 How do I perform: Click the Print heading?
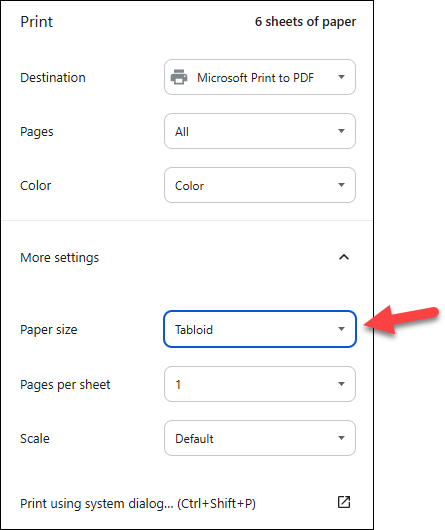pyautogui.click(x=36, y=22)
